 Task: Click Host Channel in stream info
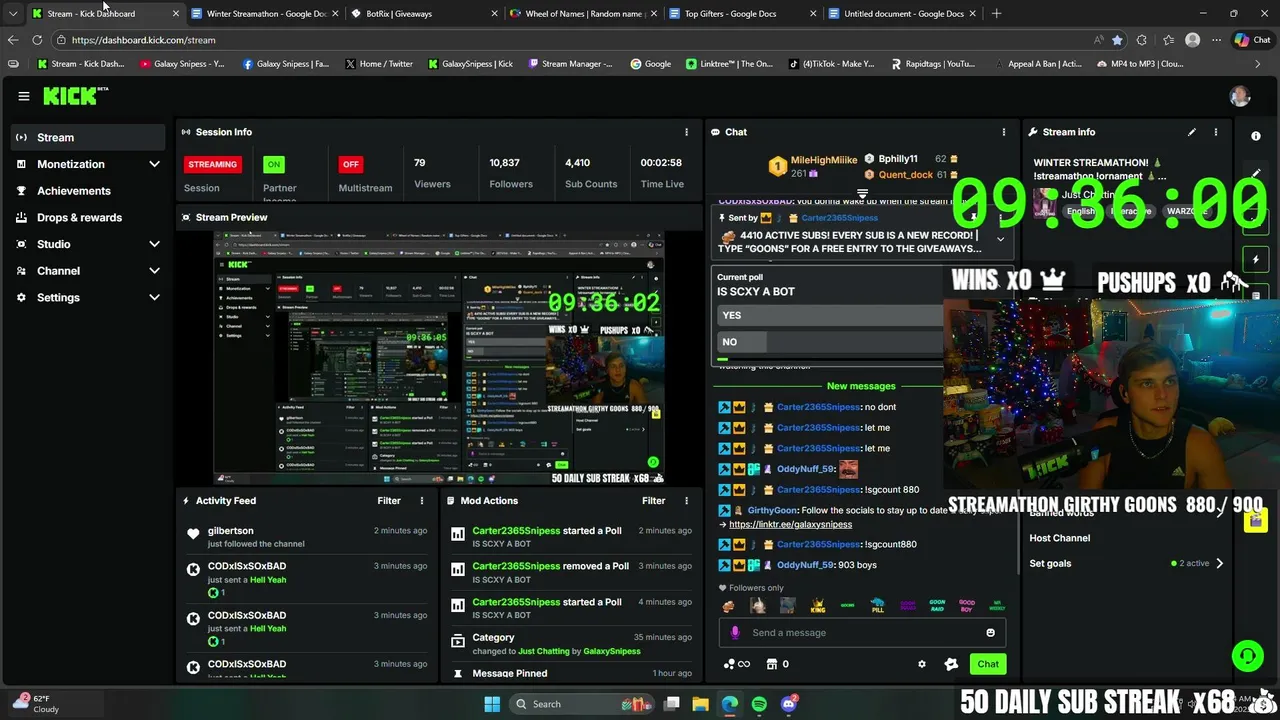[x=1060, y=538]
